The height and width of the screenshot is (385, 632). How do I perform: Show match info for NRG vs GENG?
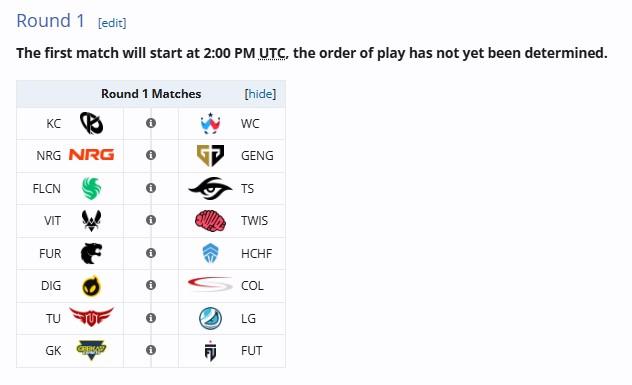click(151, 155)
